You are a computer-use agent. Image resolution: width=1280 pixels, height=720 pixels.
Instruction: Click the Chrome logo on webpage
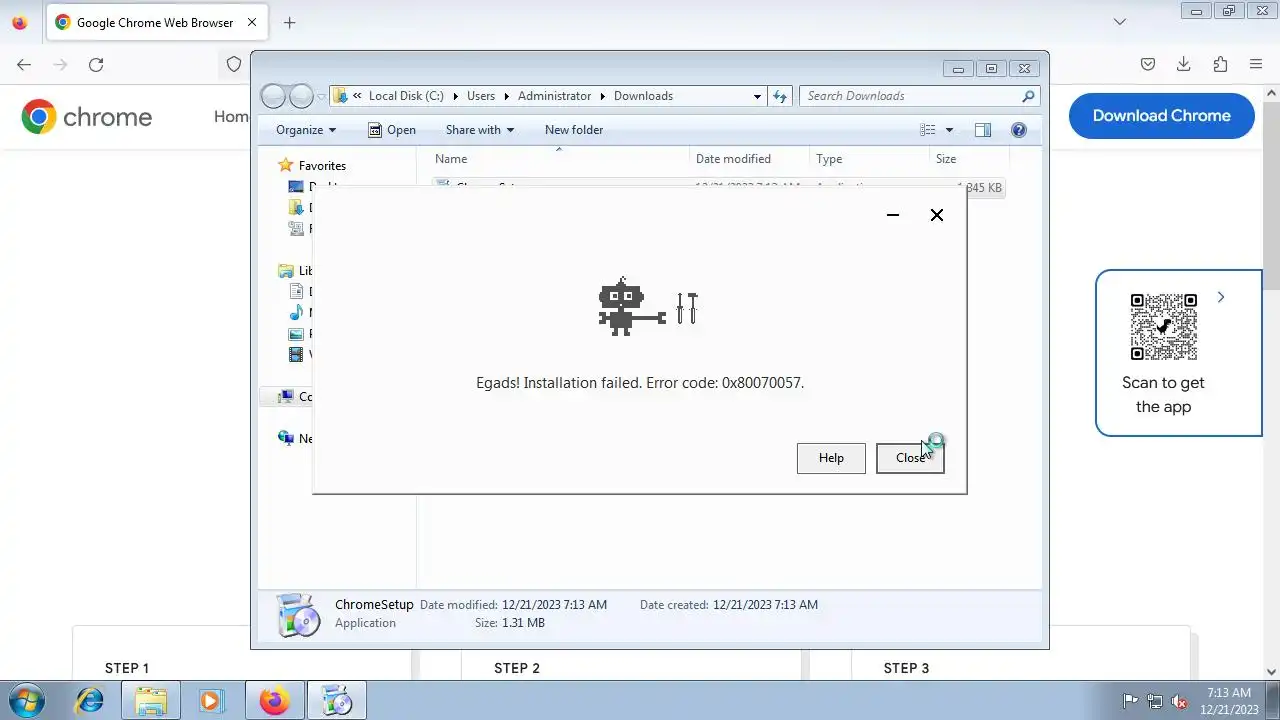pos(87,117)
